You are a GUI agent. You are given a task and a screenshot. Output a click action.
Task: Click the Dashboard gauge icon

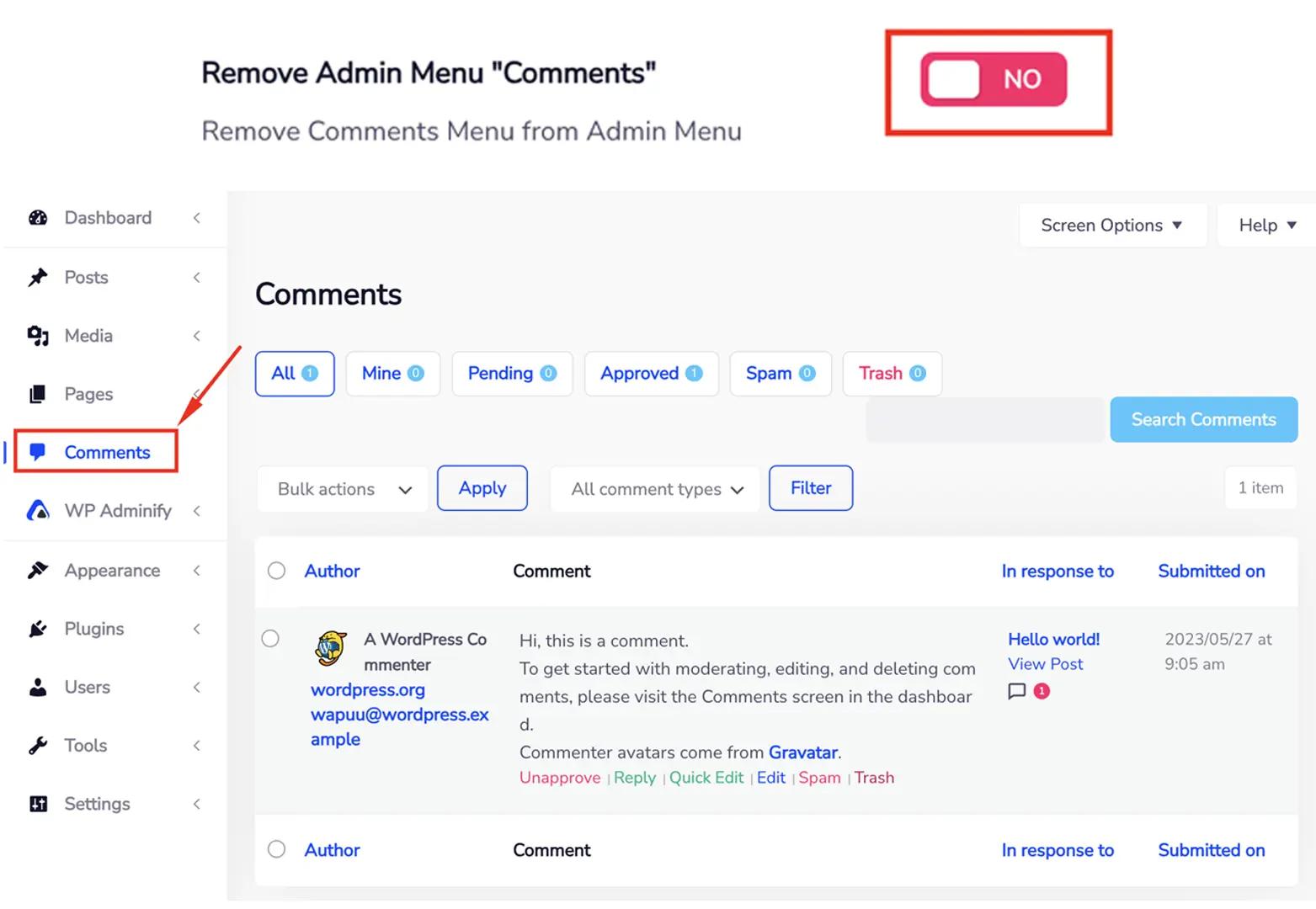click(38, 218)
